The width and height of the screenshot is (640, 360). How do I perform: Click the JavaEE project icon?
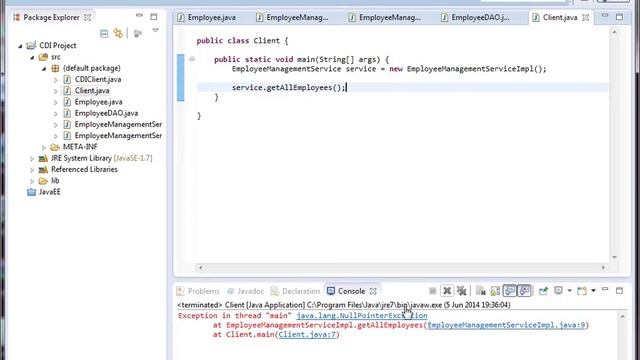(x=31, y=192)
